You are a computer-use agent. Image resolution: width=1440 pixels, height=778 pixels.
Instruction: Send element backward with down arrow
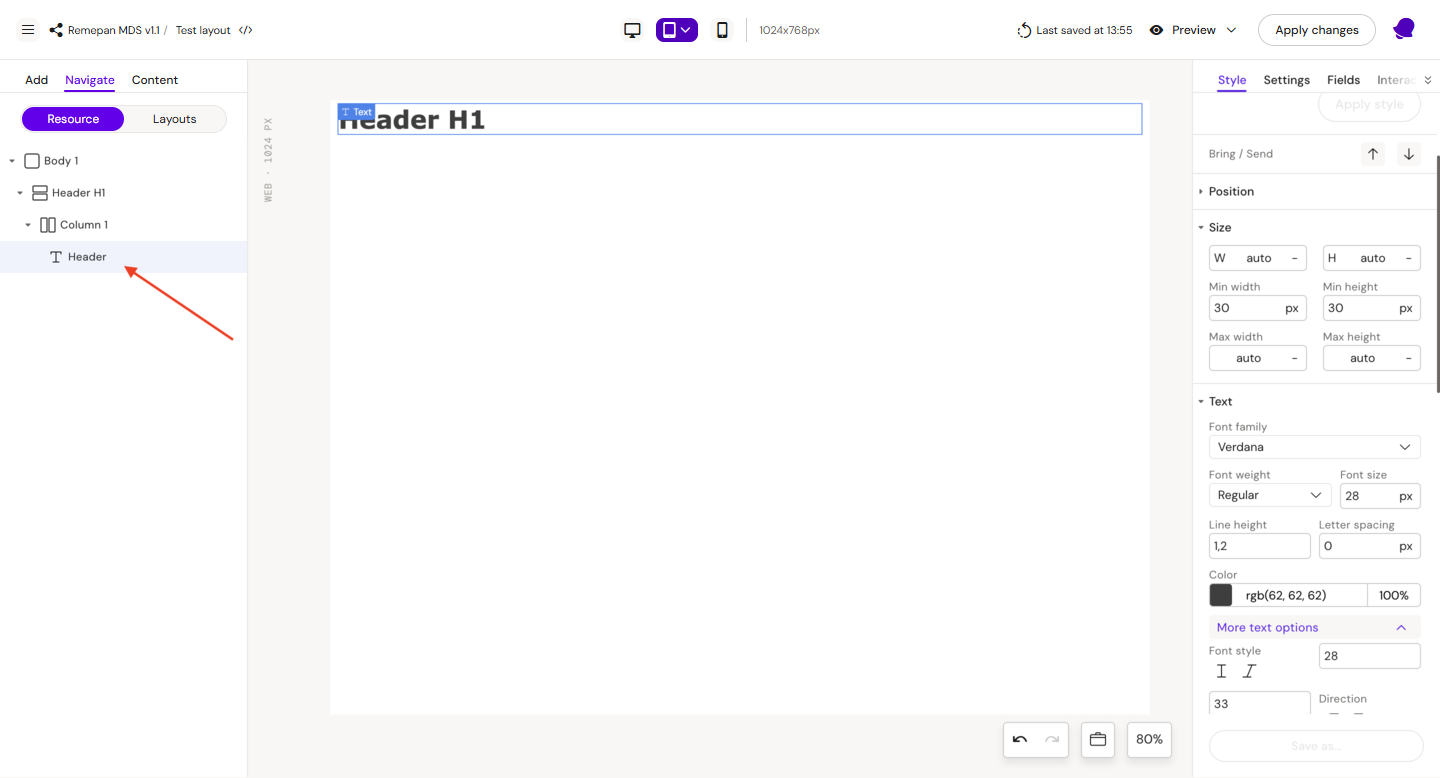[1409, 154]
